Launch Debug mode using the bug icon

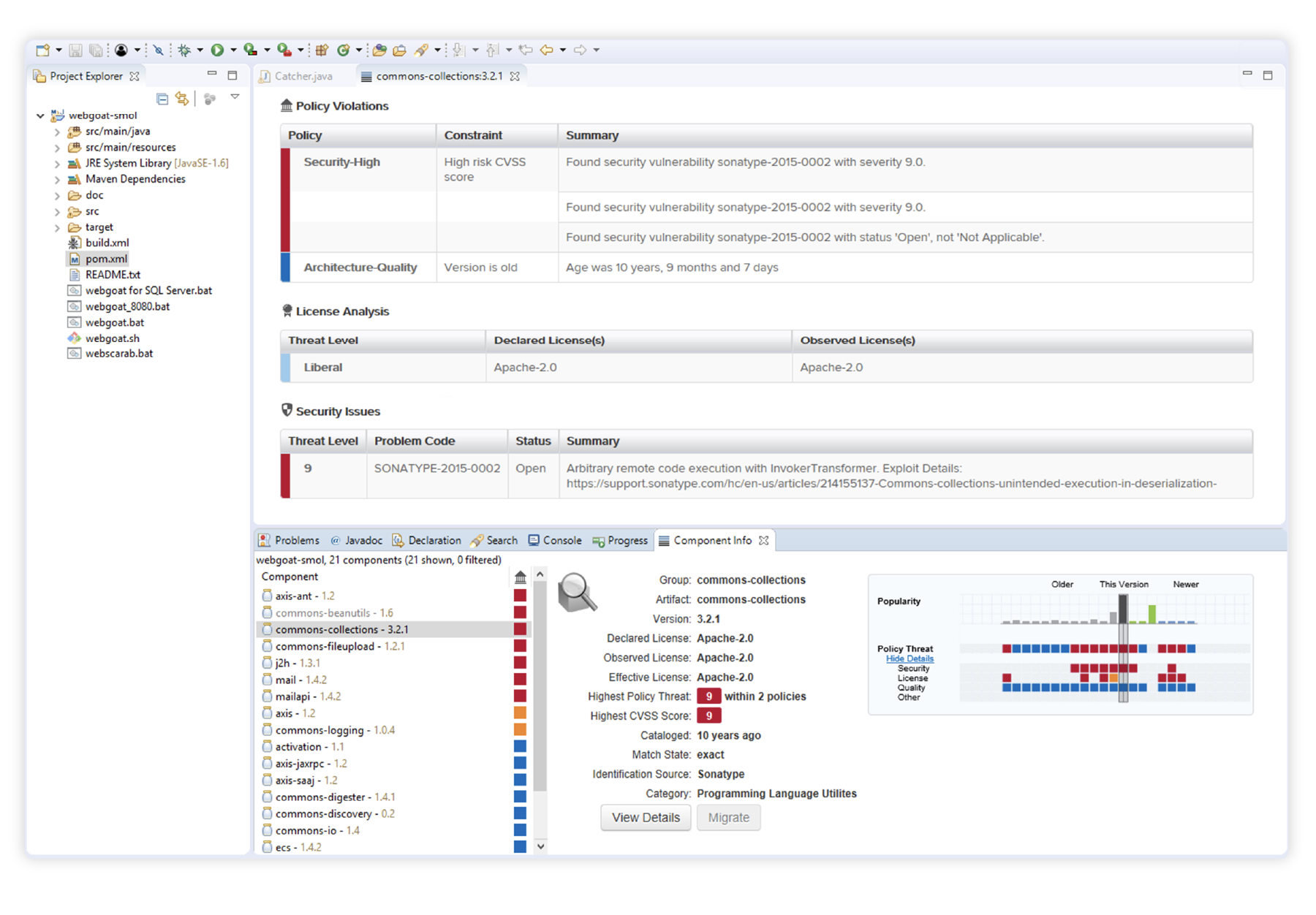pyautogui.click(x=183, y=49)
